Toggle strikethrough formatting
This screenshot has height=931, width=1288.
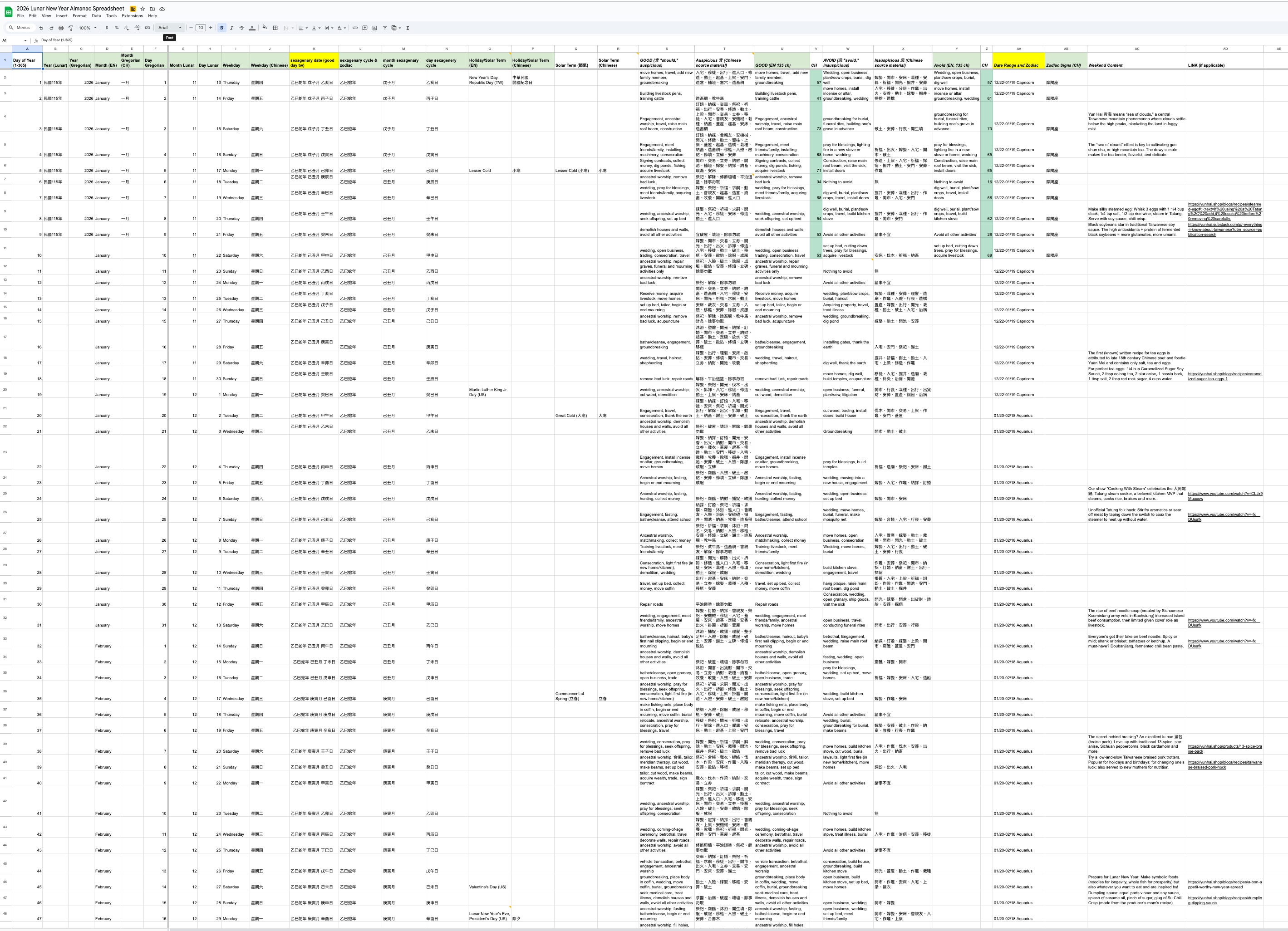click(x=241, y=28)
